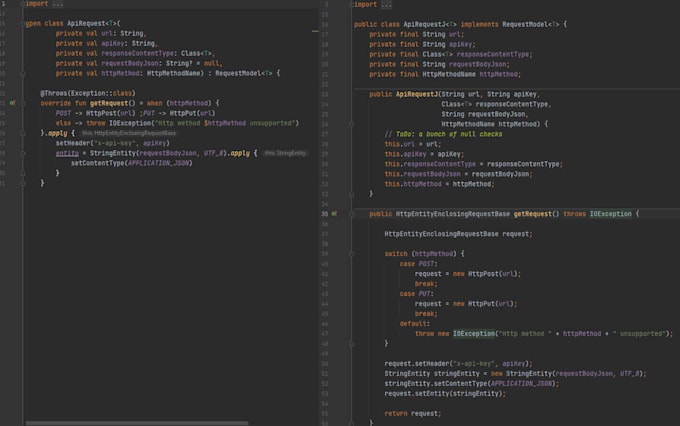Collapse the open class ApiRequest fold marker
Screen dimensions: 680x426
(23, 23)
